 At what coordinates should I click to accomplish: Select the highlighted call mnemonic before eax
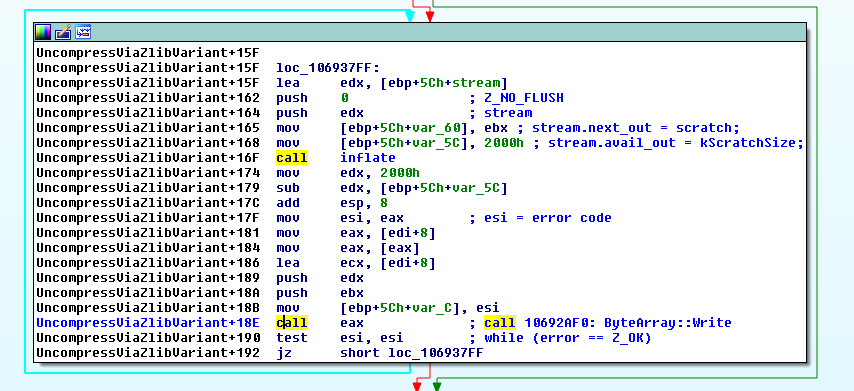click(x=292, y=323)
